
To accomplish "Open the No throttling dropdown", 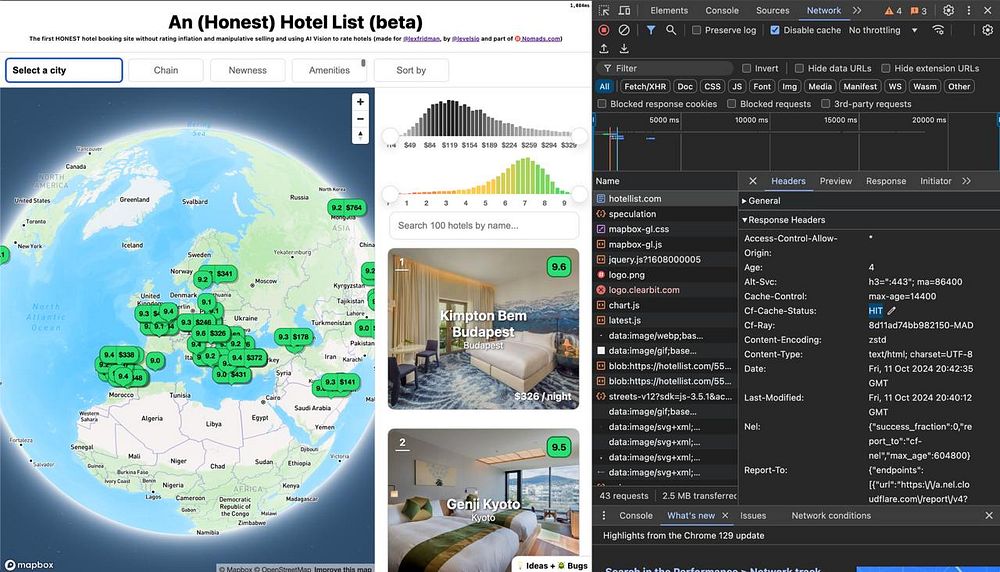I will (x=882, y=30).
